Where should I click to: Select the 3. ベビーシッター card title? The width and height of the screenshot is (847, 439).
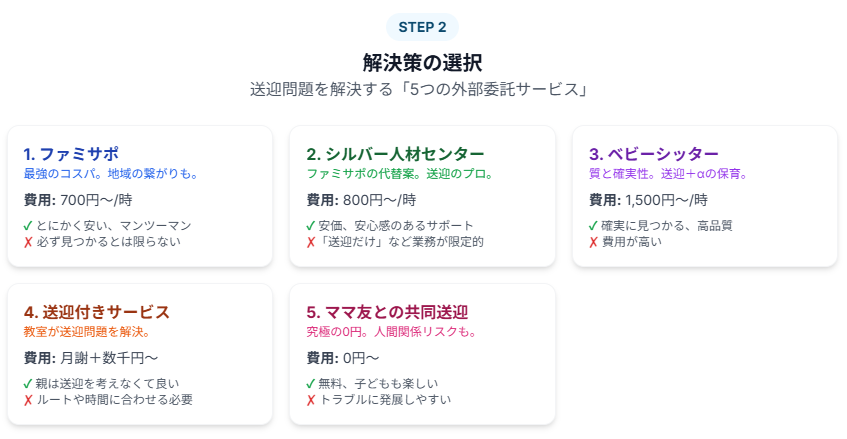click(654, 154)
